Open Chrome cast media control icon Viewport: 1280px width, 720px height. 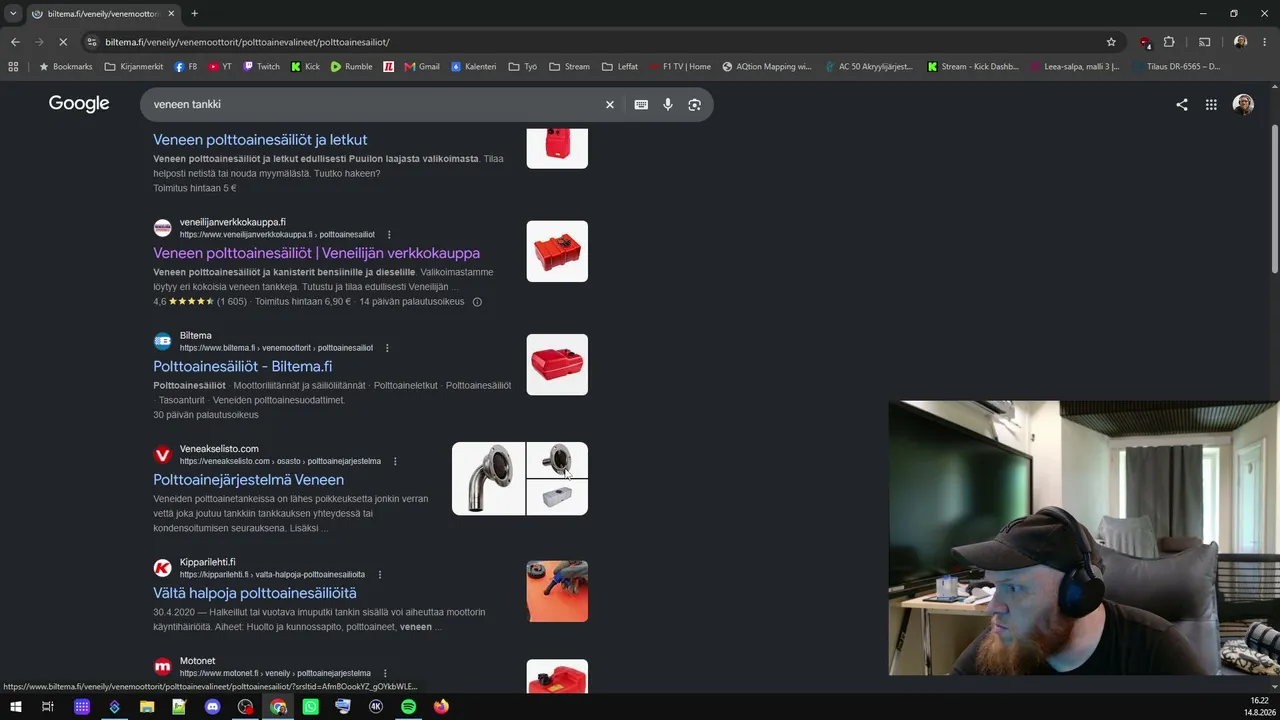[1204, 42]
